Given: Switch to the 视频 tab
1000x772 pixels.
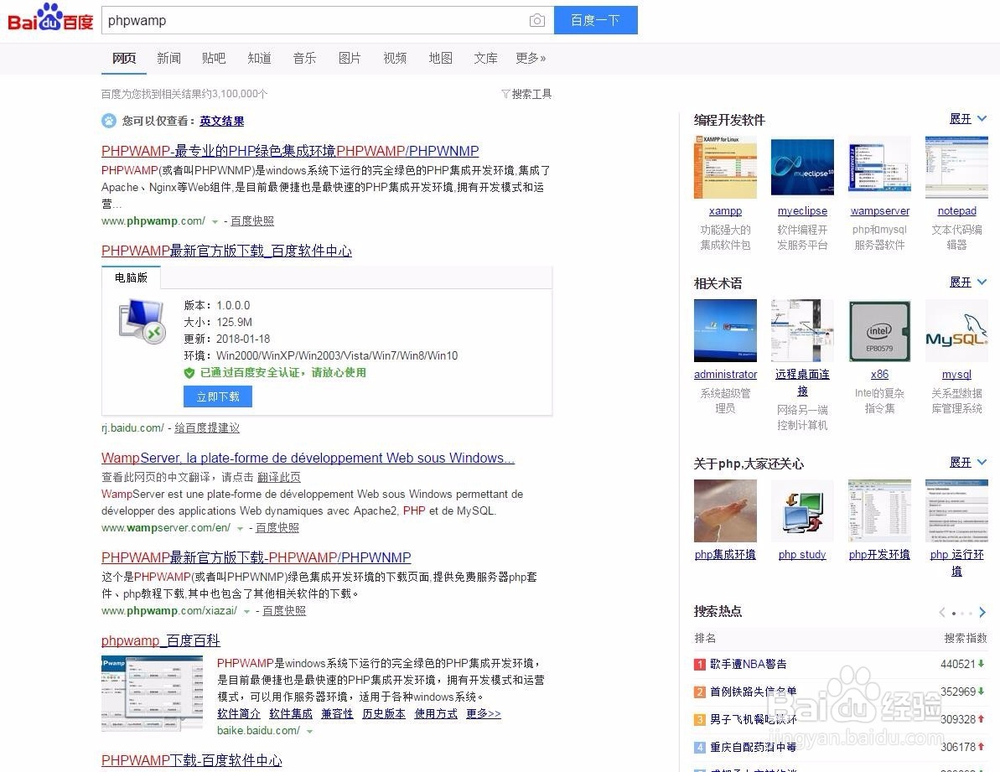Looking at the screenshot, I should point(395,58).
